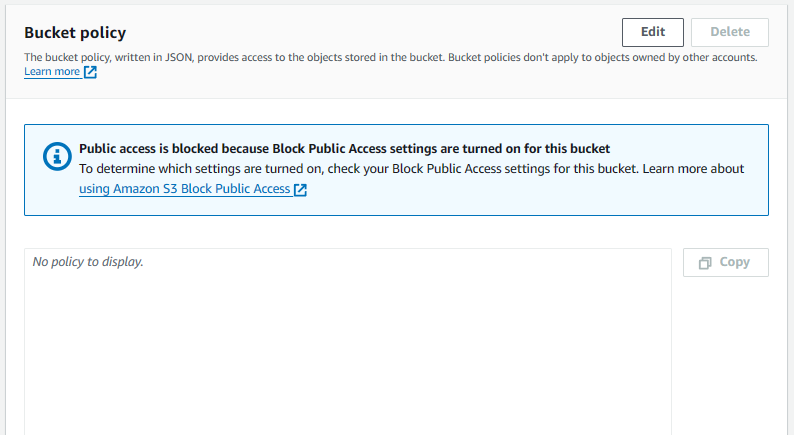The width and height of the screenshot is (794, 435).
Task: Select the Bucket policy heading
Action: pos(75,32)
